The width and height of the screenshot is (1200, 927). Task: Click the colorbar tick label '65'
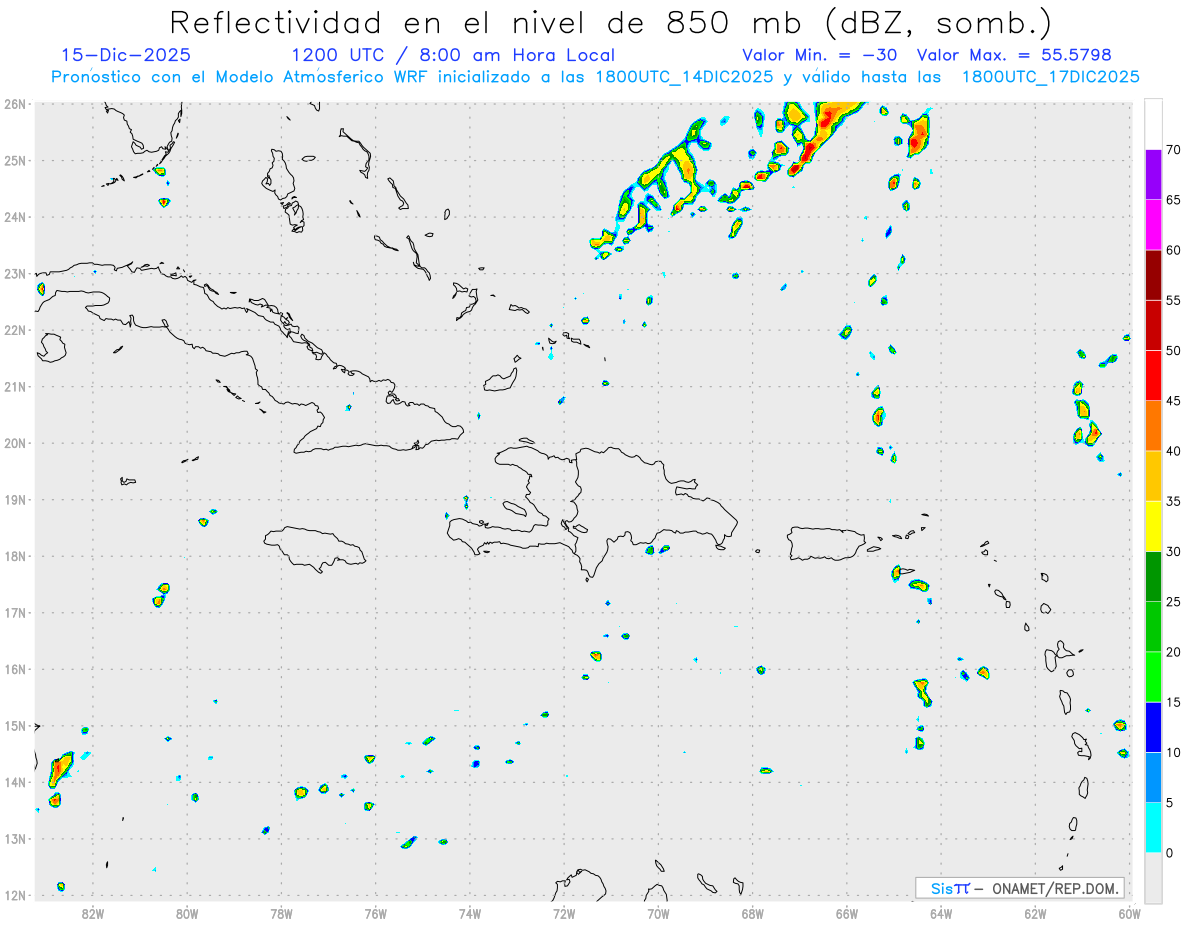point(1173,200)
